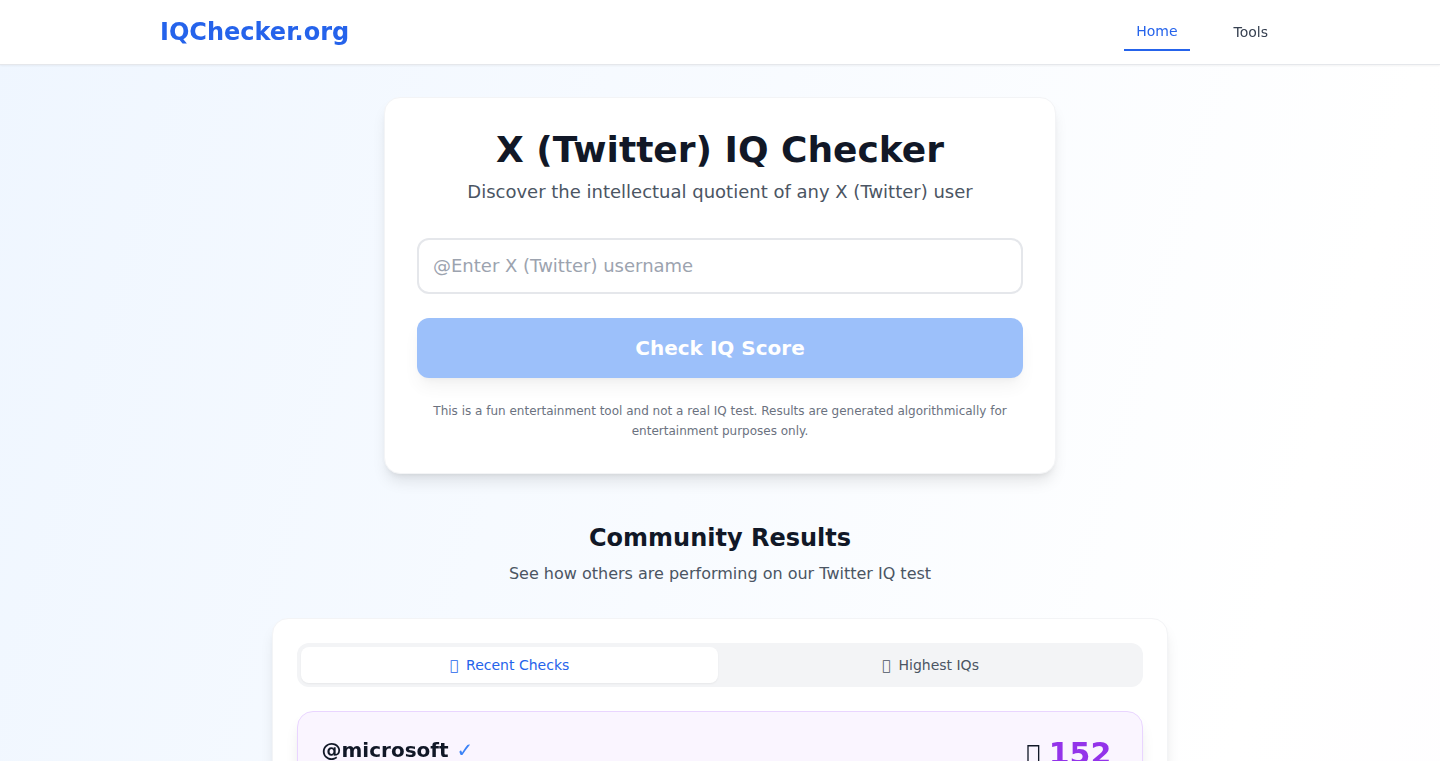The height and width of the screenshot is (761, 1440).
Task: Click the white checker form card background
Action: click(720, 455)
